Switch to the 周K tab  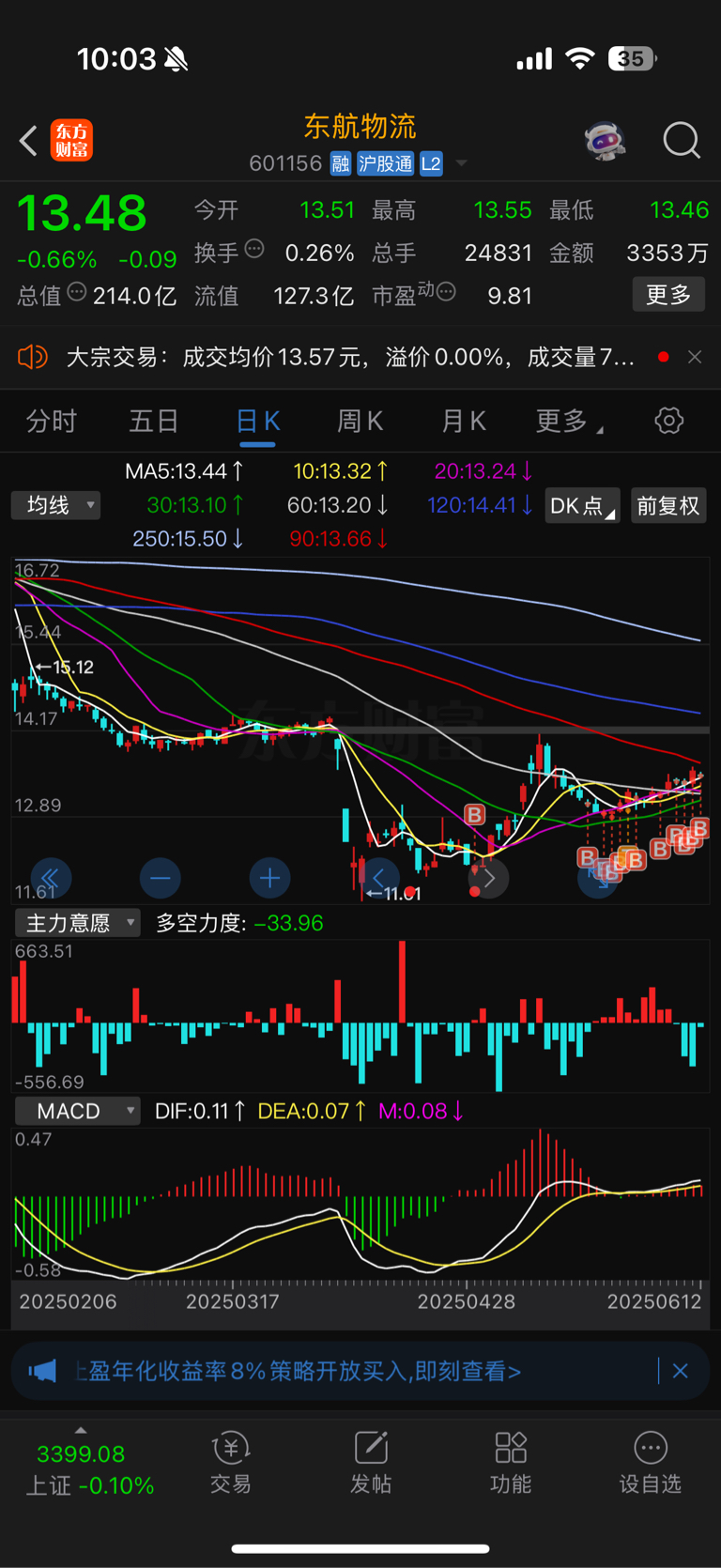click(x=360, y=421)
